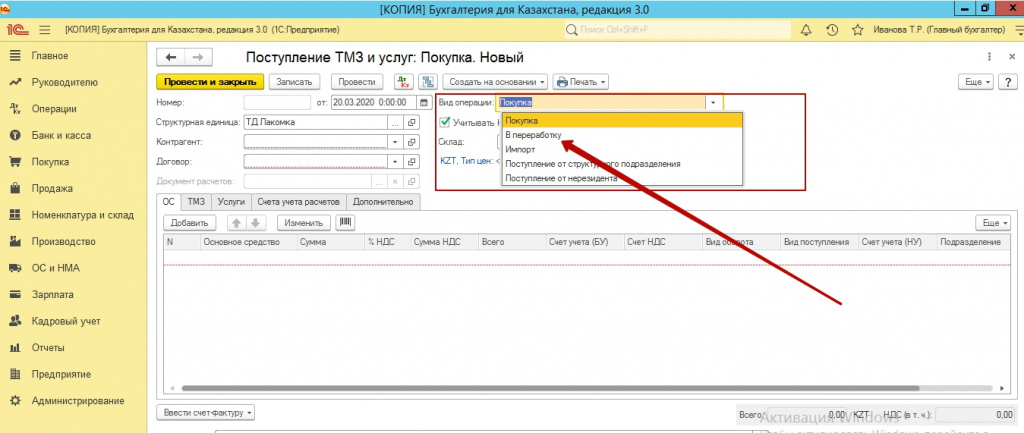Open Главное section
This screenshot has width=1024, height=433.
pos(50,56)
